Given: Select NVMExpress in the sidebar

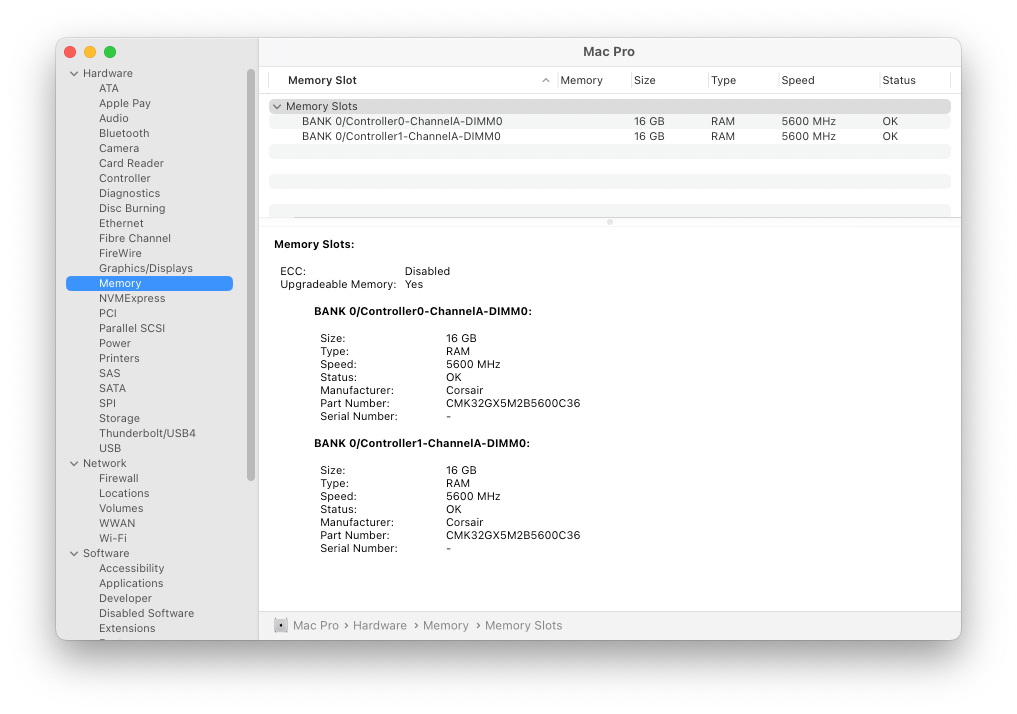Looking at the screenshot, I should (x=132, y=298).
